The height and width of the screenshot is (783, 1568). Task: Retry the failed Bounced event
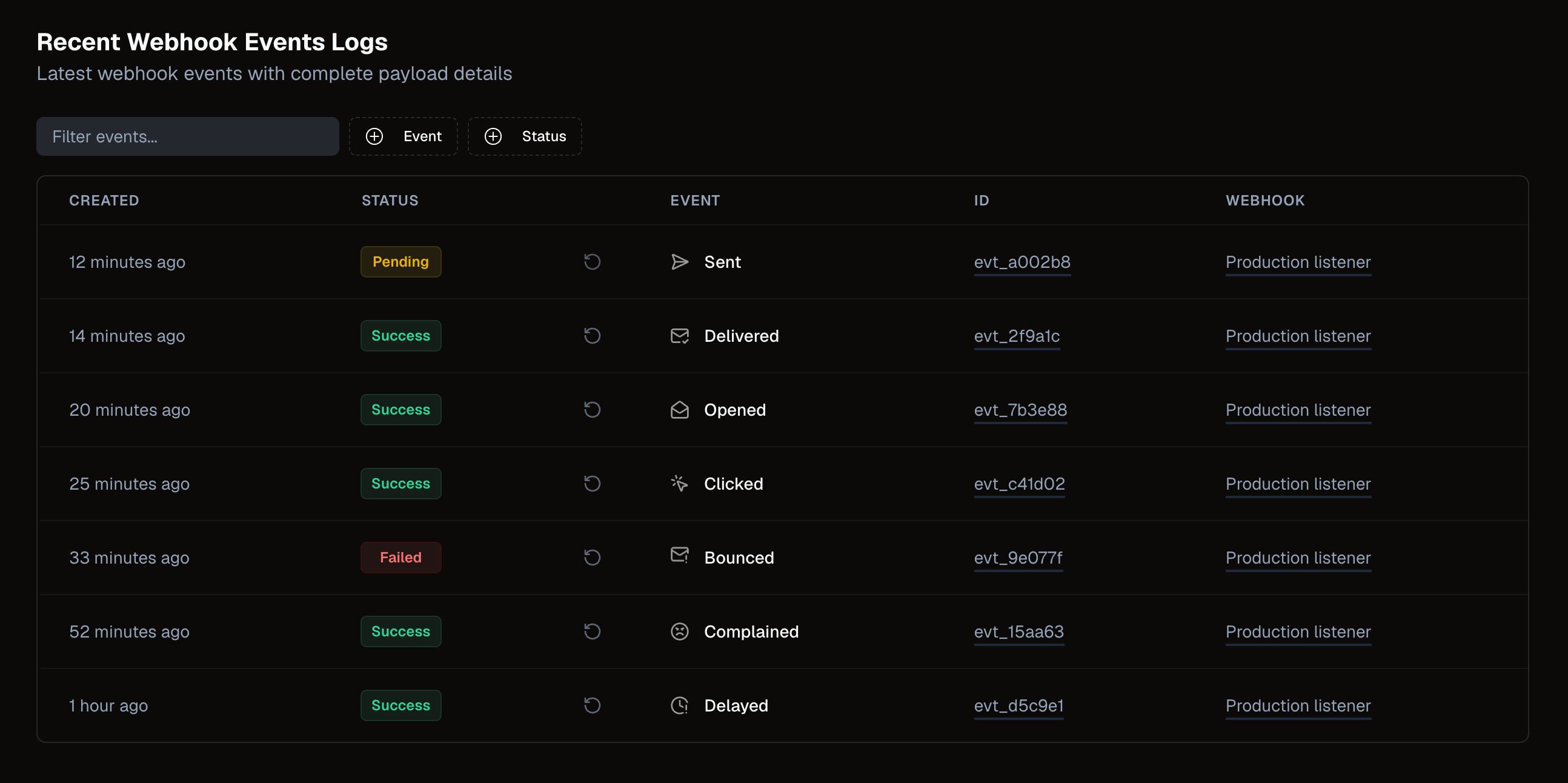(x=592, y=558)
